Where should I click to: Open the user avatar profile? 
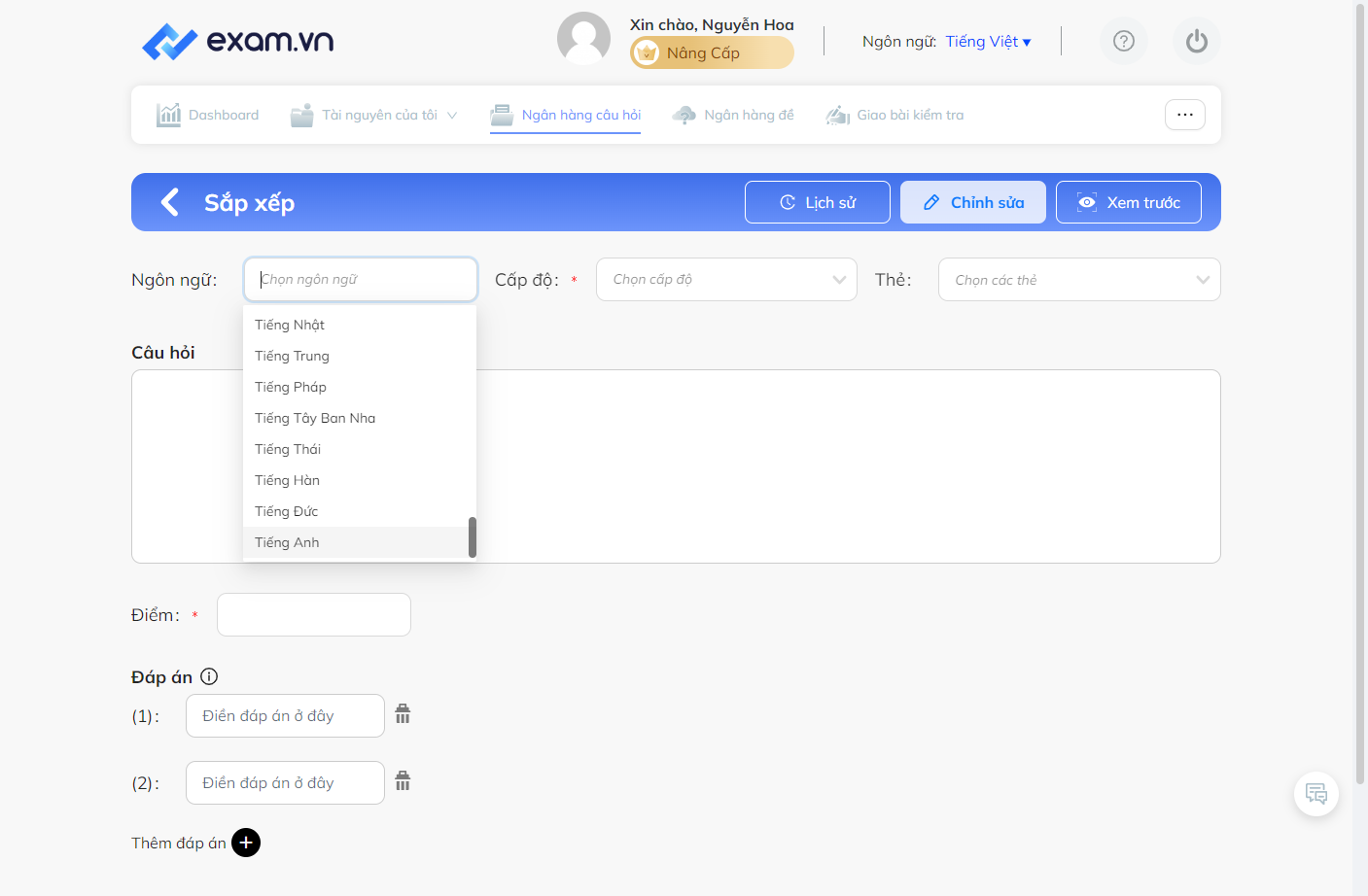583,39
